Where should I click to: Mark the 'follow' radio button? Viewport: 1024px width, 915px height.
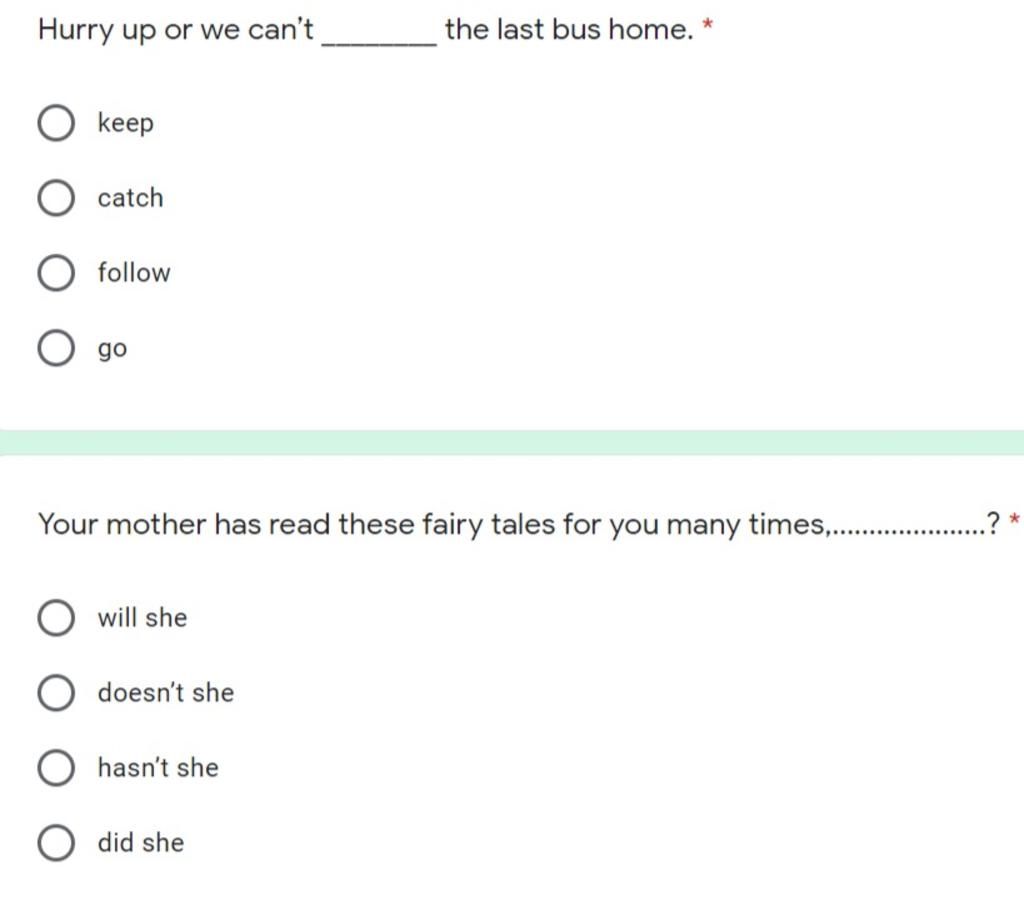[56, 273]
